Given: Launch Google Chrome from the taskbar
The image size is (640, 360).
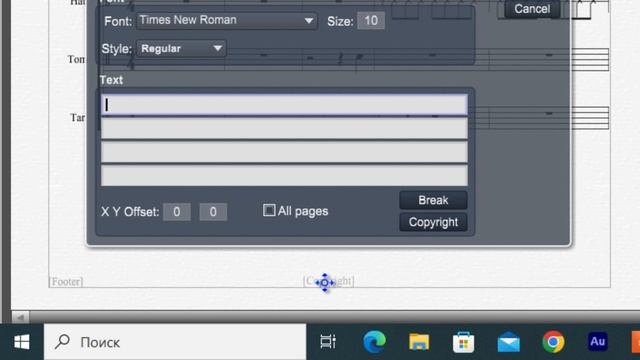Looking at the screenshot, I should [x=553, y=342].
